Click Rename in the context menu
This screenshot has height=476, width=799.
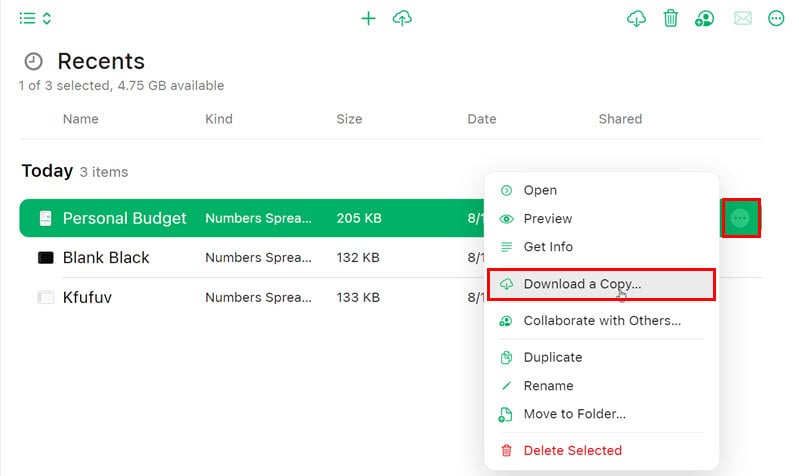548,386
